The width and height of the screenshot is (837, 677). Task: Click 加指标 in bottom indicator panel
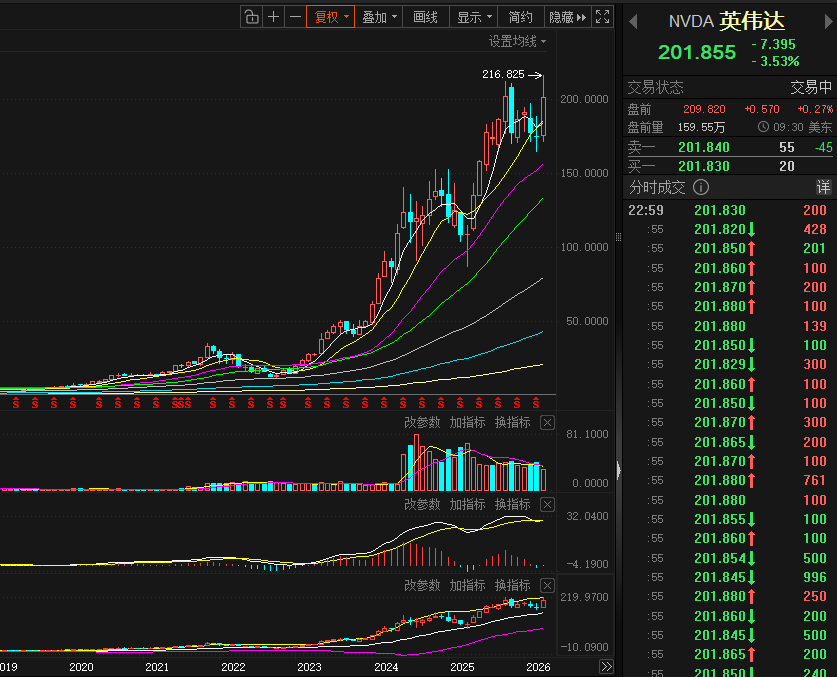point(467,585)
